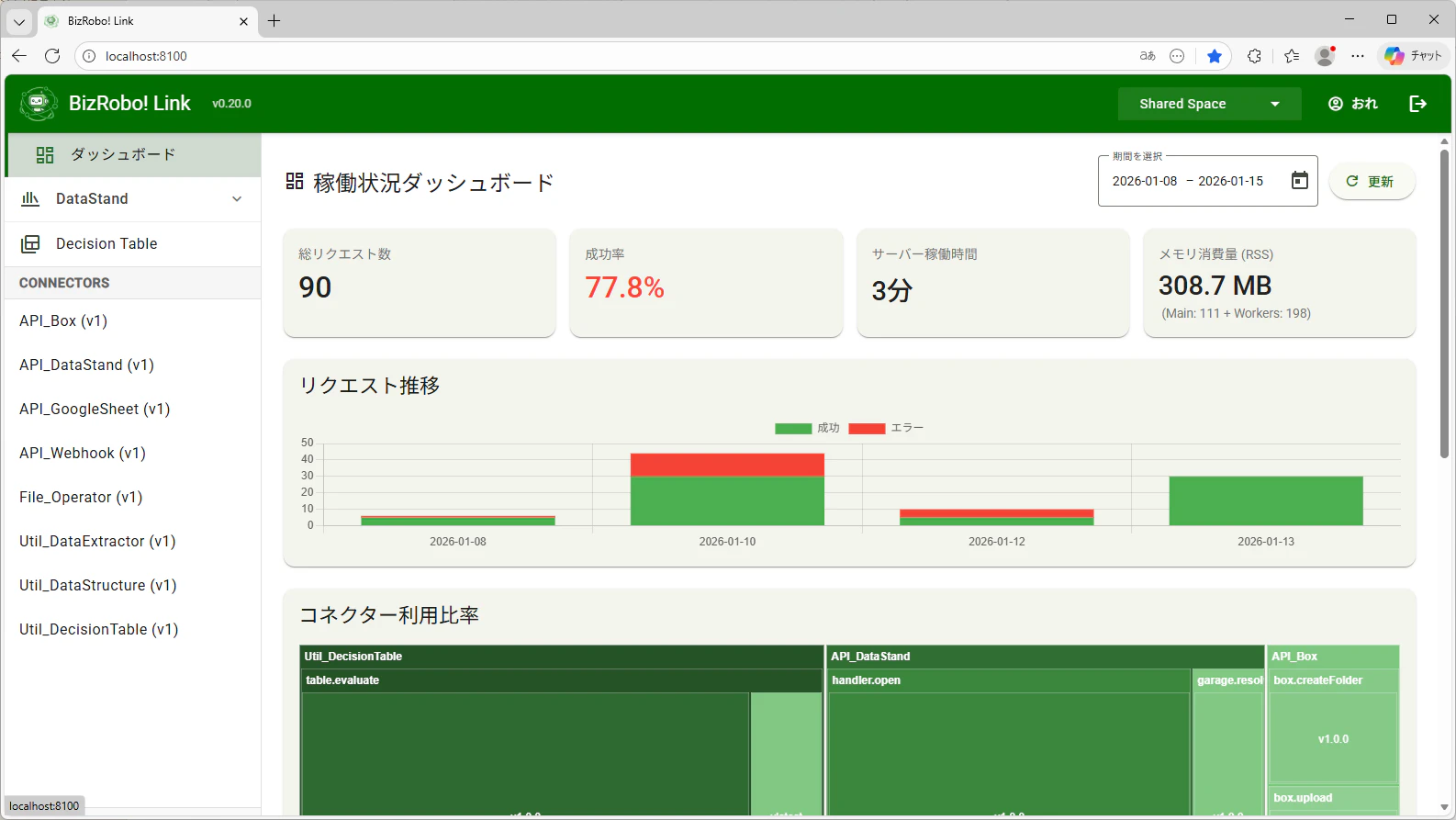Viewport: 1456px width, 820px height.
Task: Click the 308.7 MB memory value
Action: 1215,286
